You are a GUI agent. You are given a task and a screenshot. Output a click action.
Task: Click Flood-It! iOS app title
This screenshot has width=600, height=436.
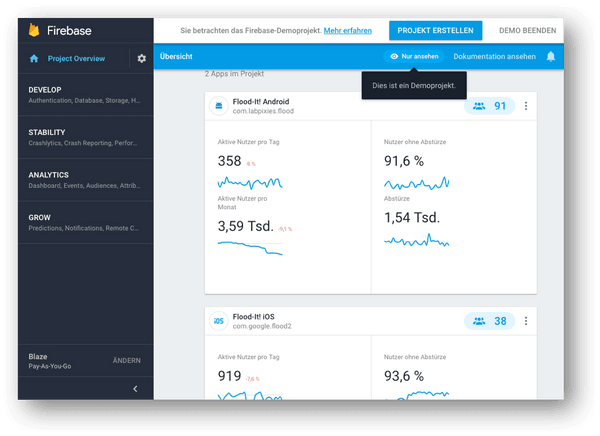pyautogui.click(x=253, y=317)
